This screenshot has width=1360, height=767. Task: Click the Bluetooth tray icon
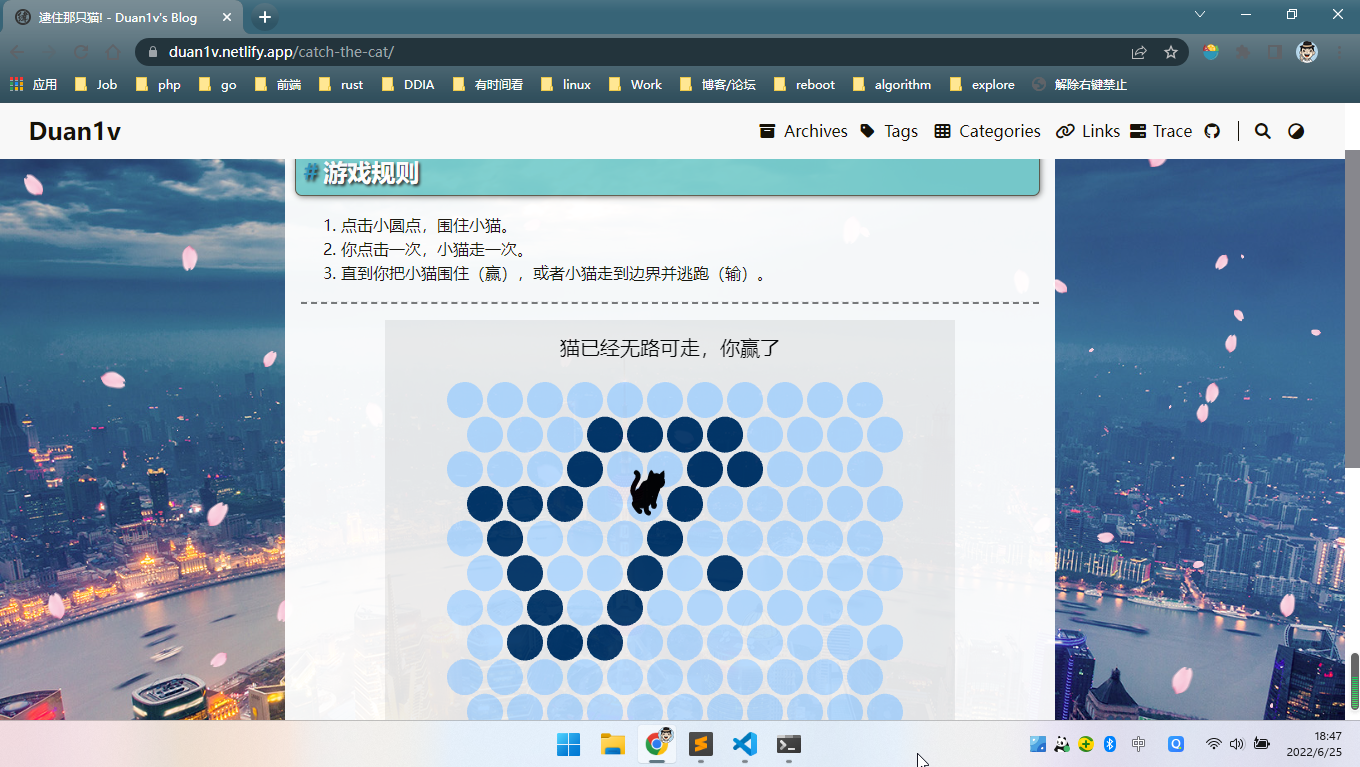coord(1109,744)
